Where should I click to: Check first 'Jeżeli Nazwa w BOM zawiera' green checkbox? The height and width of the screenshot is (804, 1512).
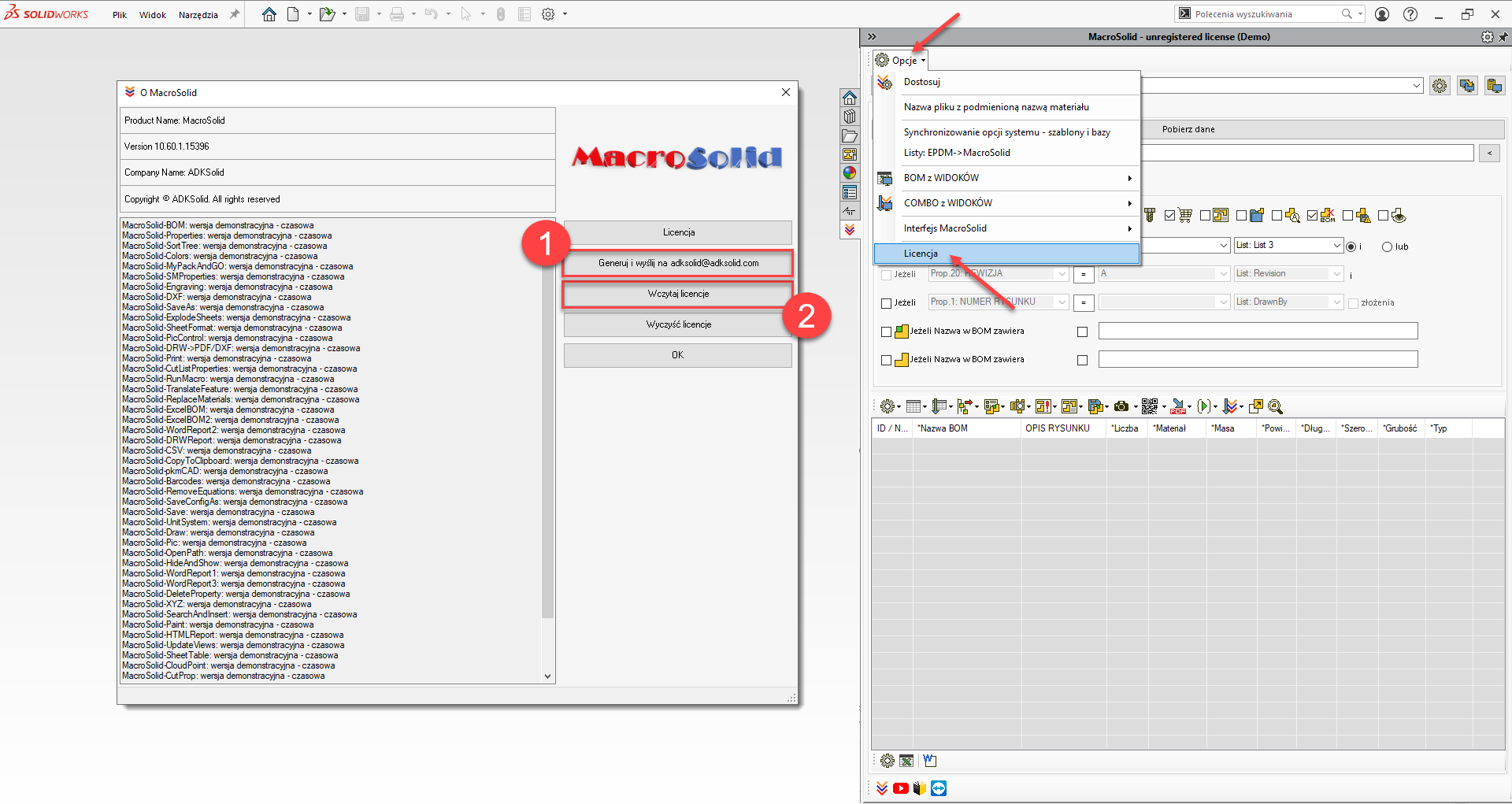pyautogui.click(x=886, y=332)
